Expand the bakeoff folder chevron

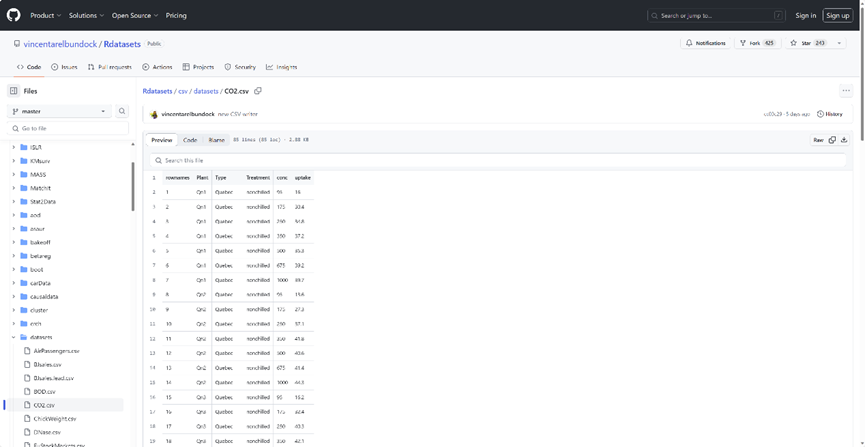point(14,242)
